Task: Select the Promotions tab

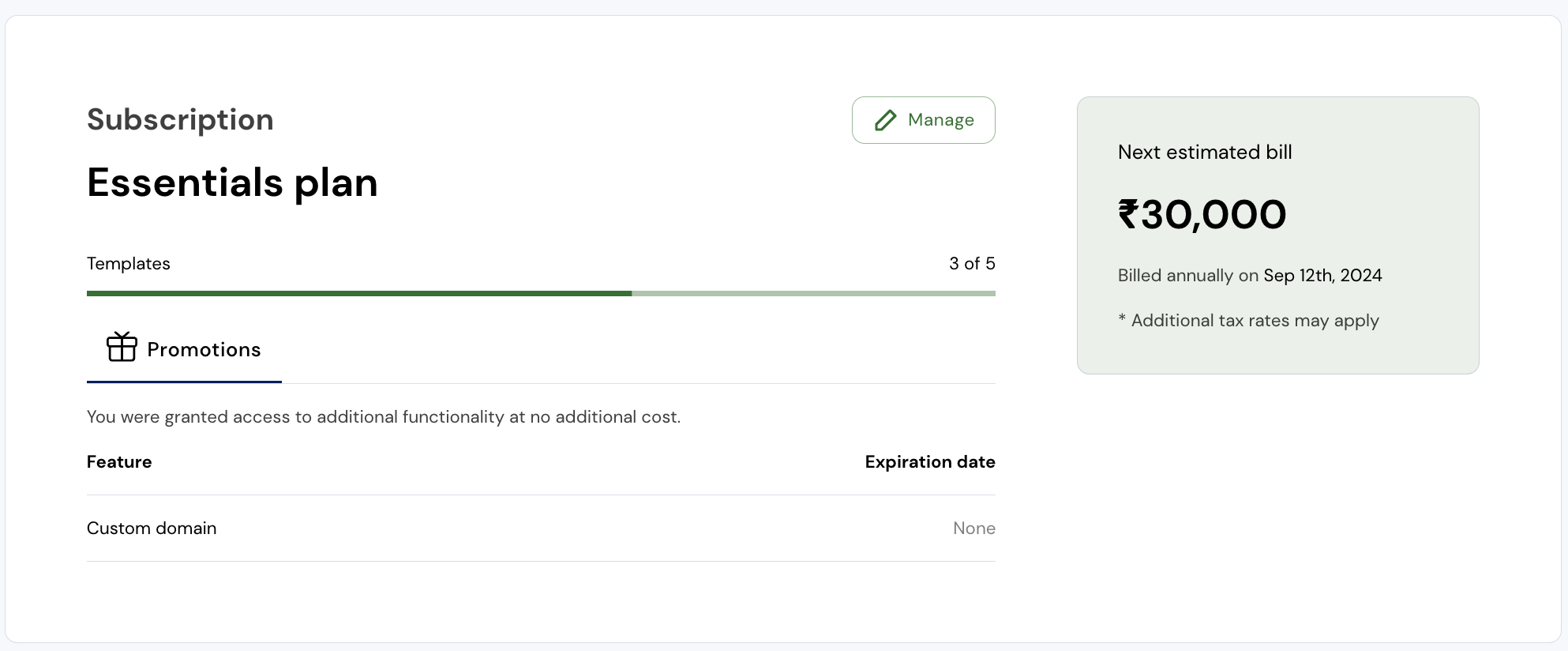Action: 184,349
